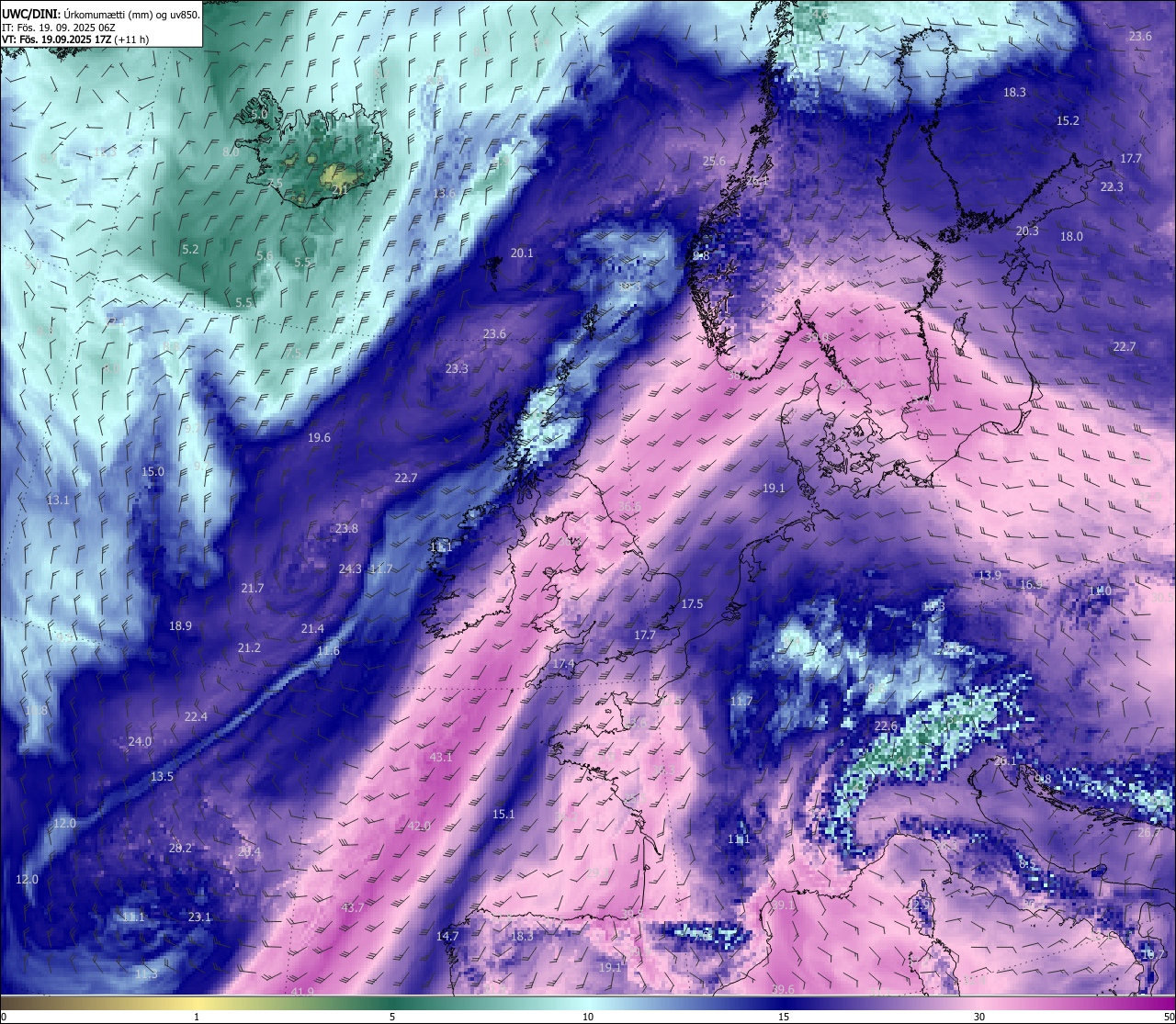The image size is (1176, 1024).
Task: Click the map value 15.2 over Finland
Action: tap(1068, 121)
